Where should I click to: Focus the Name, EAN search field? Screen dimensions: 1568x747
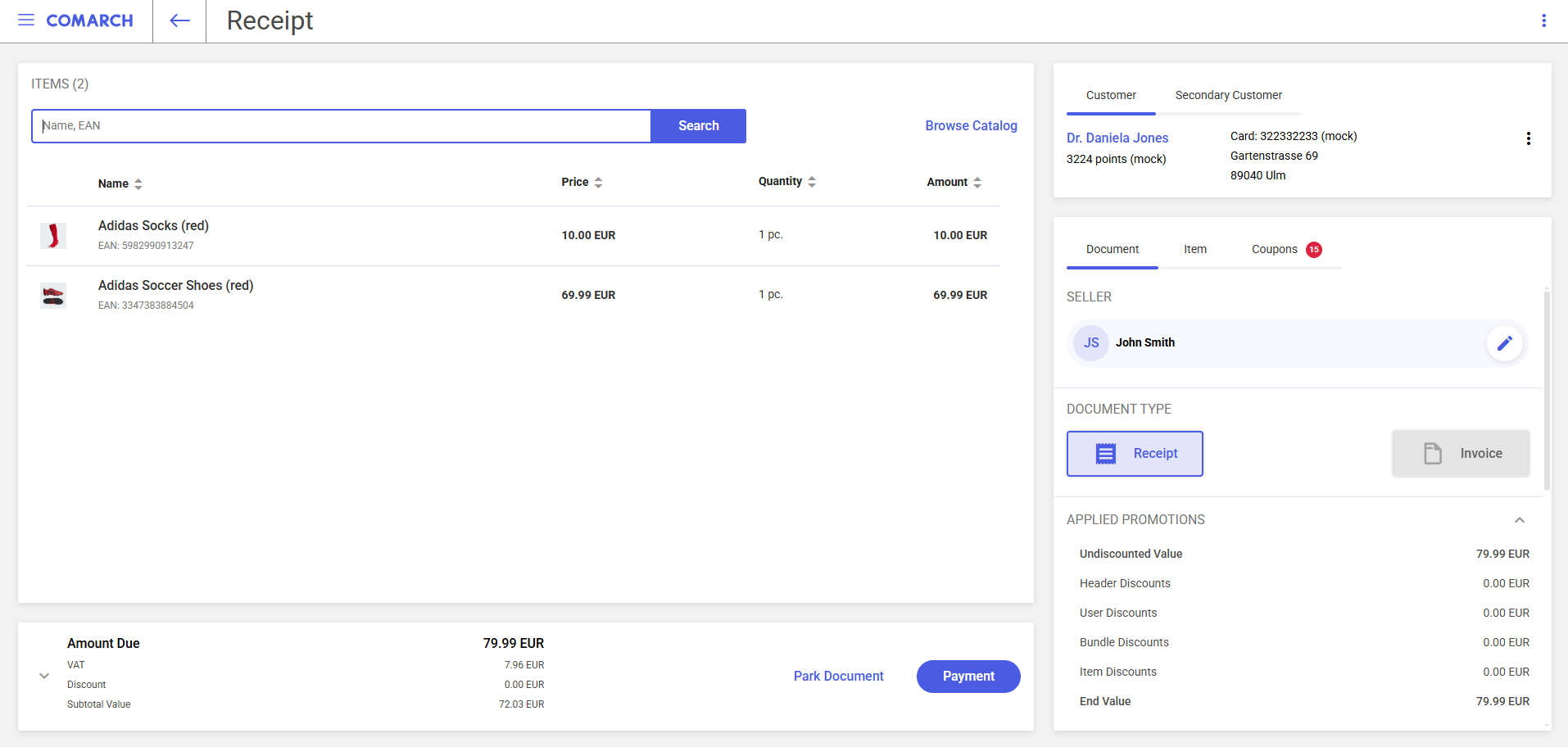click(342, 126)
